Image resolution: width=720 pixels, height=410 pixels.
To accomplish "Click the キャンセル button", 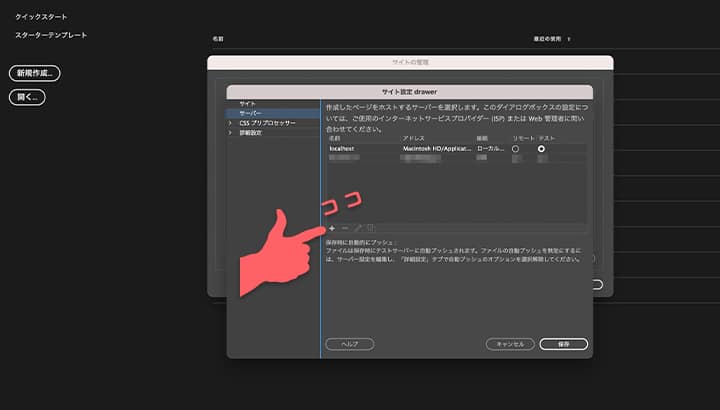I will click(510, 344).
